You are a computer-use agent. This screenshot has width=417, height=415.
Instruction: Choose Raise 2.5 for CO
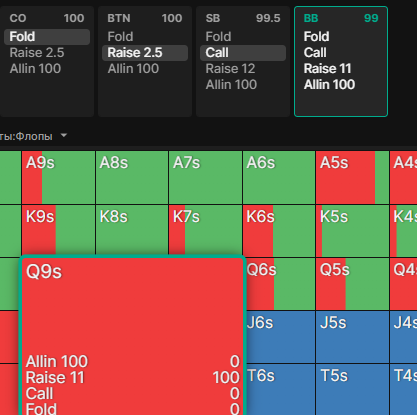[37, 53]
